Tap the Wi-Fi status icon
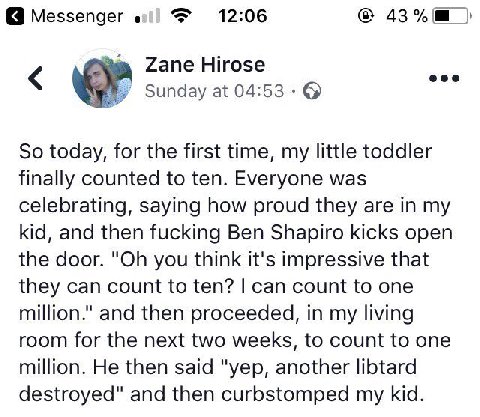The height and width of the screenshot is (417, 480). pyautogui.click(x=181, y=16)
